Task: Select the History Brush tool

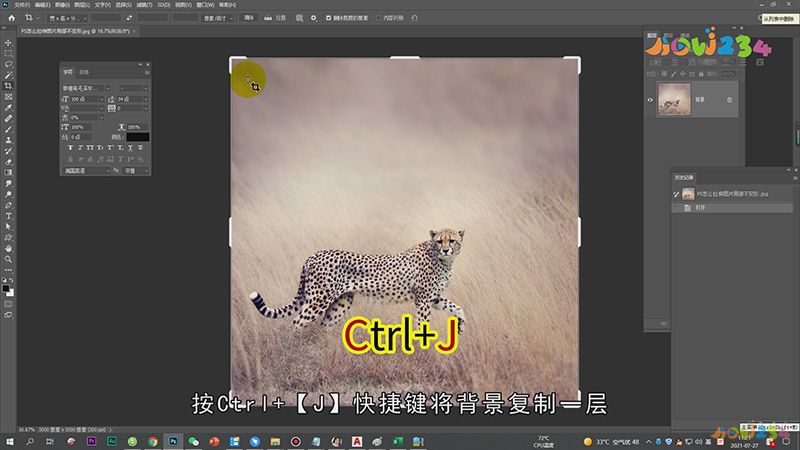Action: point(8,151)
